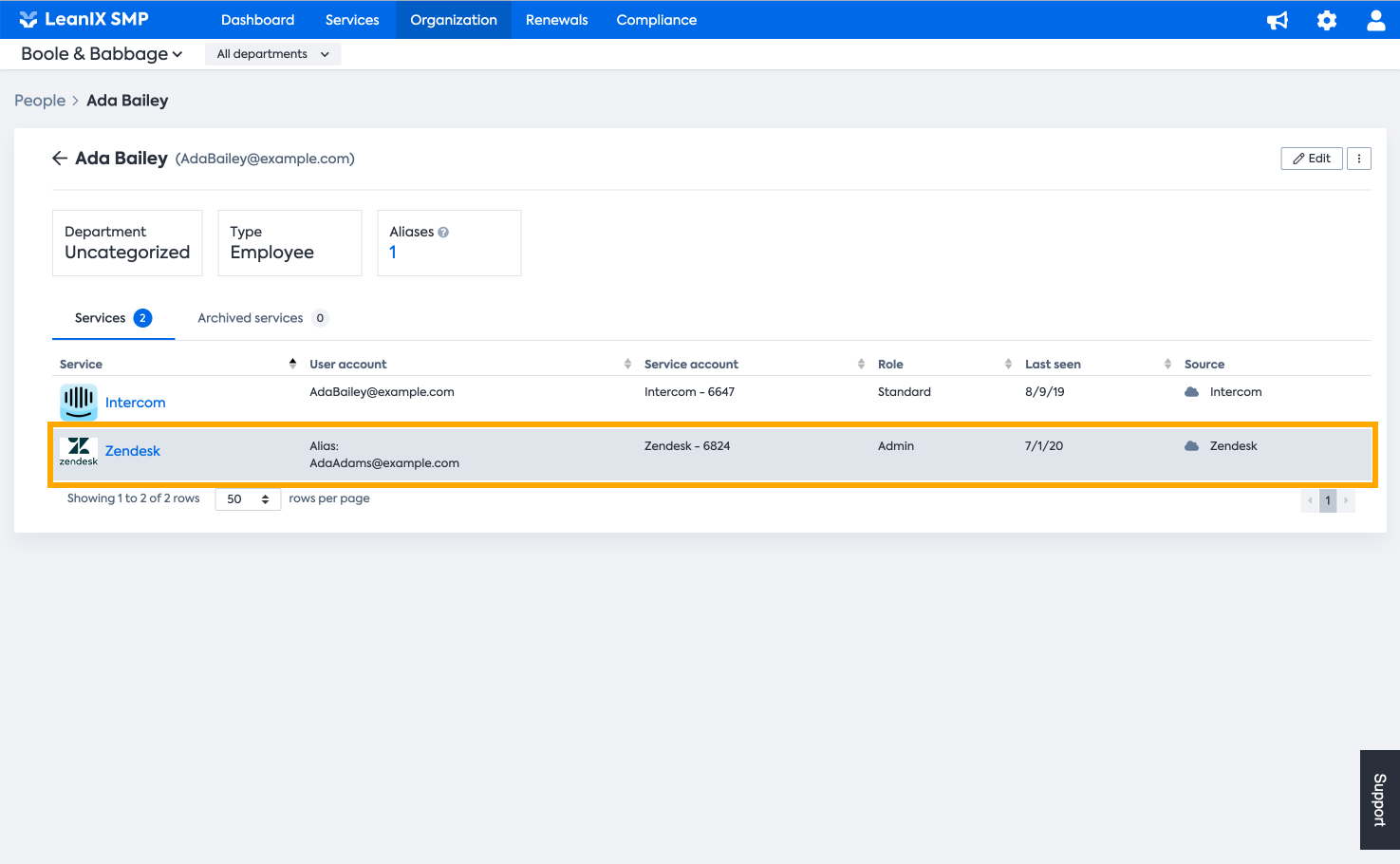1400x864 pixels.
Task: Sort by the Role column arrows
Action: pos(1008,364)
